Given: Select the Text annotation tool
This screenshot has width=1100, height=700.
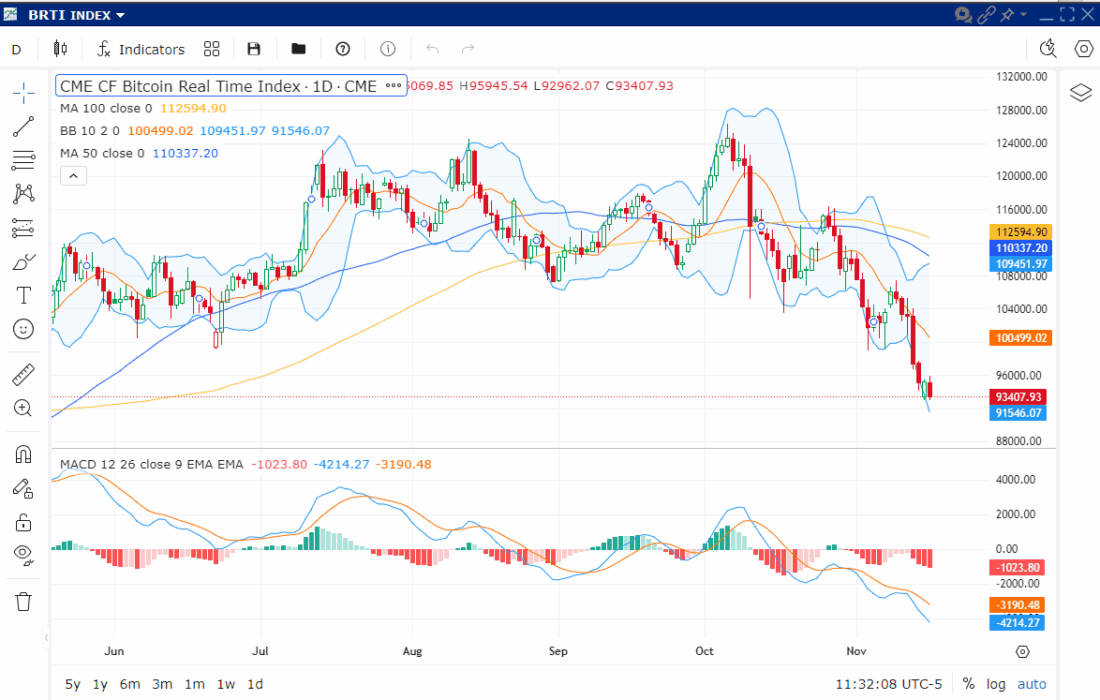Looking at the screenshot, I should coord(23,295).
